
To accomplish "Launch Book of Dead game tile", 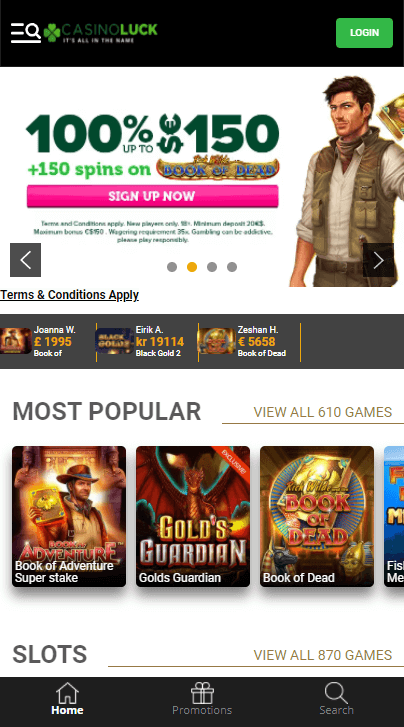I will [317, 517].
